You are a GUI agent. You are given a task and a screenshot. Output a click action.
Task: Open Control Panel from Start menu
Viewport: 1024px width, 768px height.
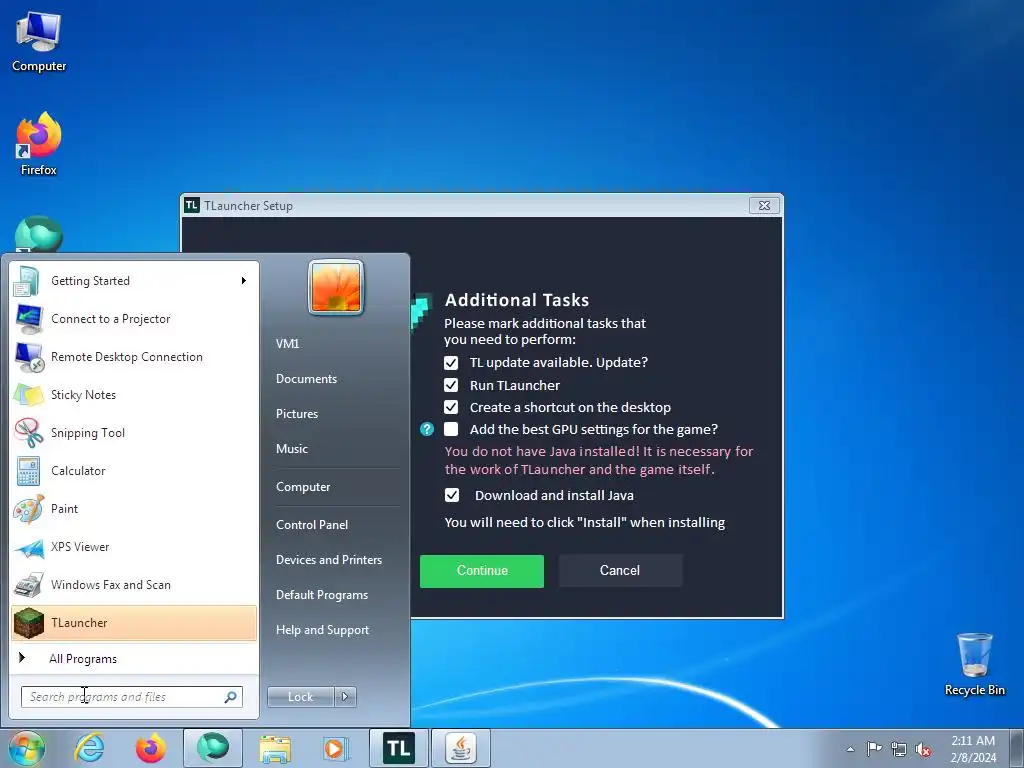coord(312,525)
